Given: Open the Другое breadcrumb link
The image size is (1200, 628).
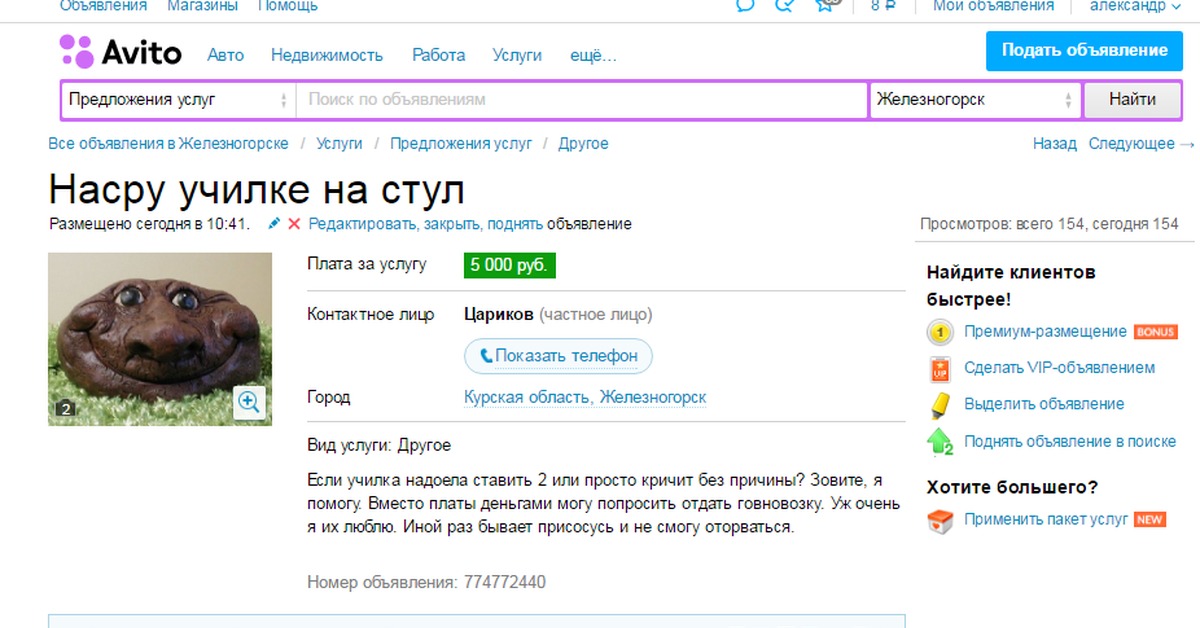Looking at the screenshot, I should click(583, 144).
